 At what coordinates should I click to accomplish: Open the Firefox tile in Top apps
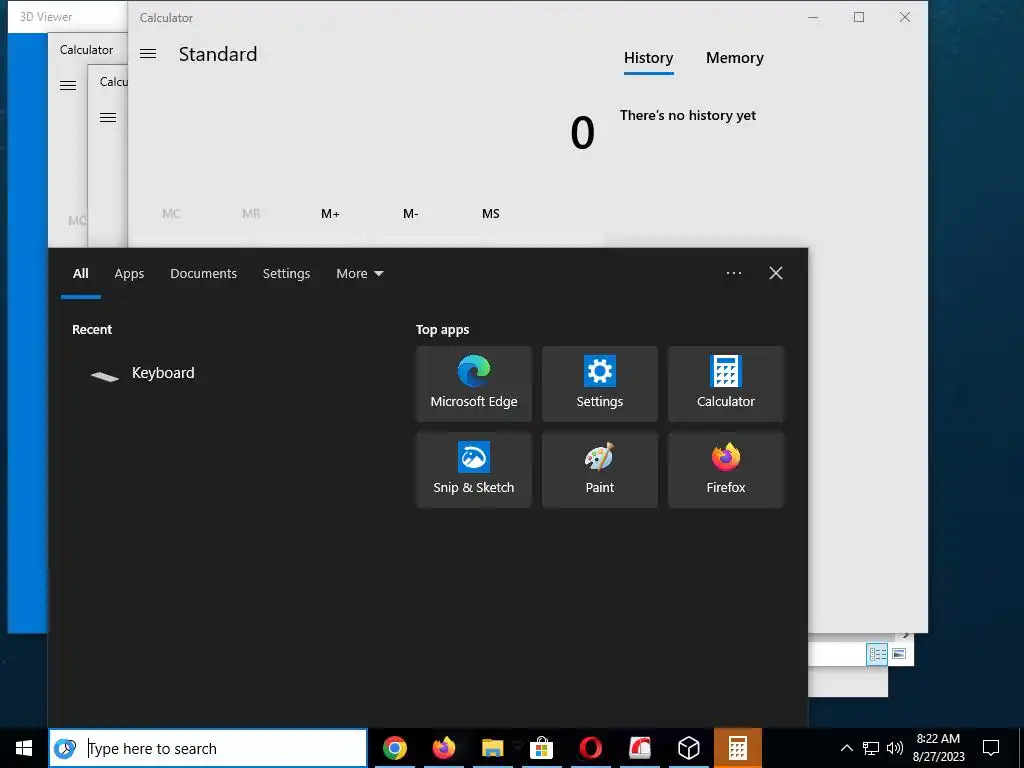click(x=726, y=470)
